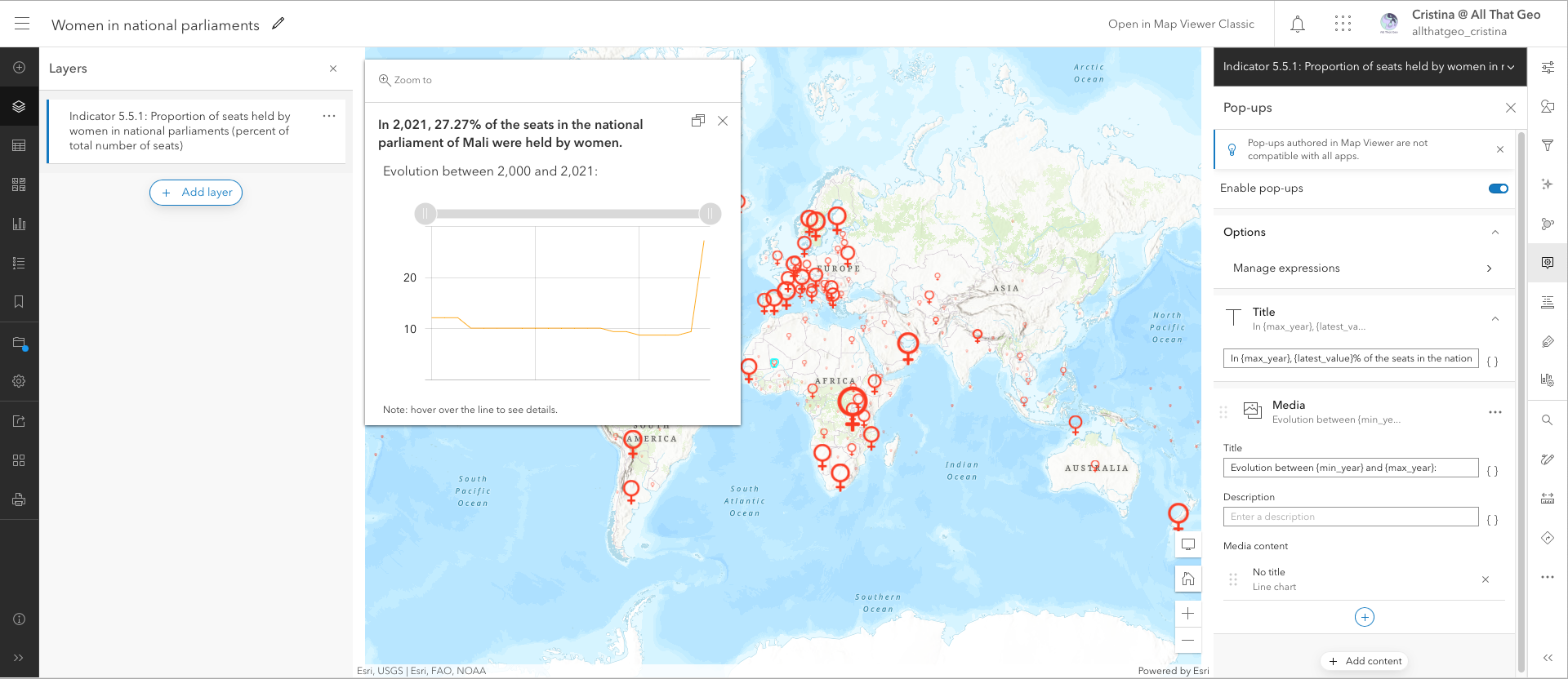
Task: Open the Legend panel icon
Action: (20, 263)
